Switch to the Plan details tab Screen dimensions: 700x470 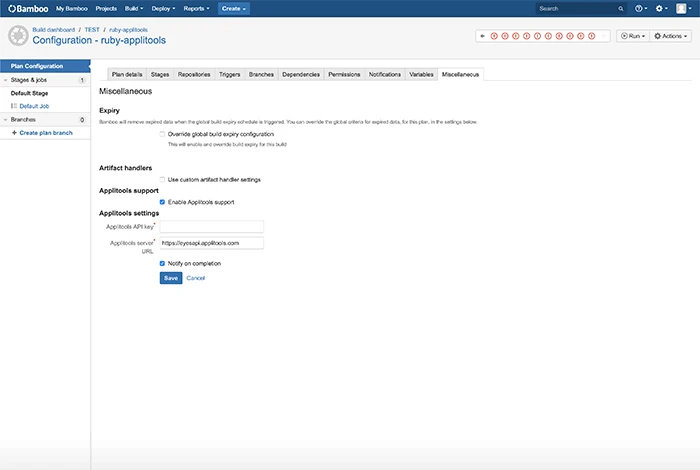pos(127,75)
